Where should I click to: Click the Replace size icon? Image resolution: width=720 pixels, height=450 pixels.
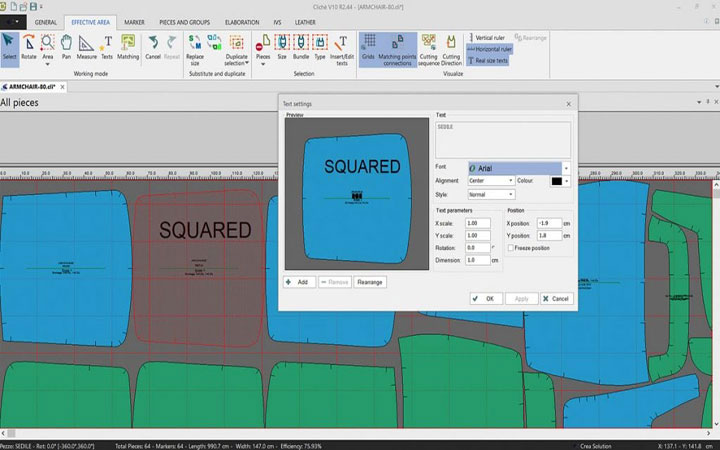(195, 45)
